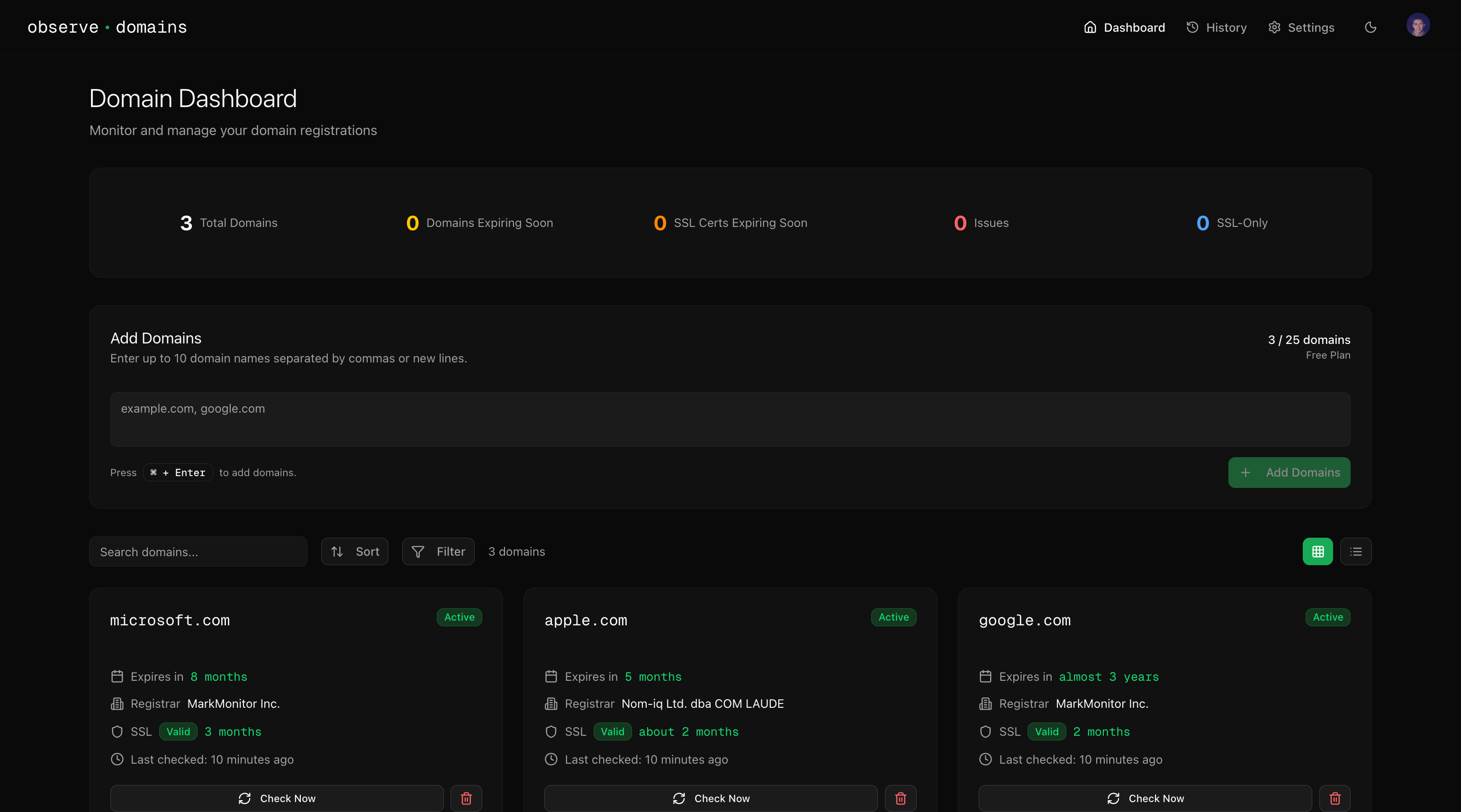Click the Total Domains stat
Image resolution: width=1461 pixels, height=812 pixels.
click(228, 223)
